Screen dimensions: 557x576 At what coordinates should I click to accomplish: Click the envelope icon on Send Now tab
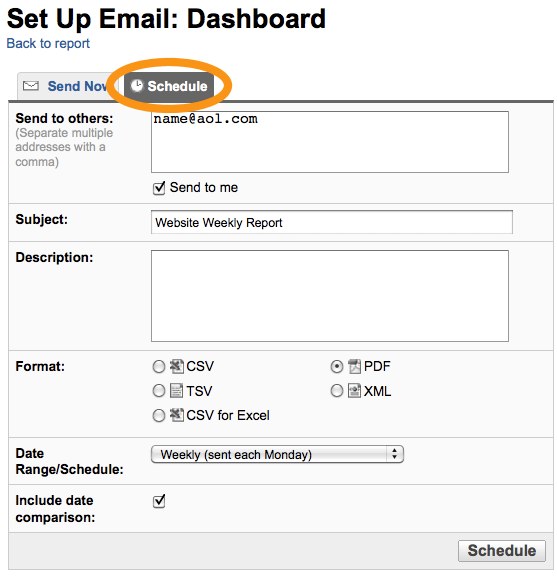tap(30, 86)
